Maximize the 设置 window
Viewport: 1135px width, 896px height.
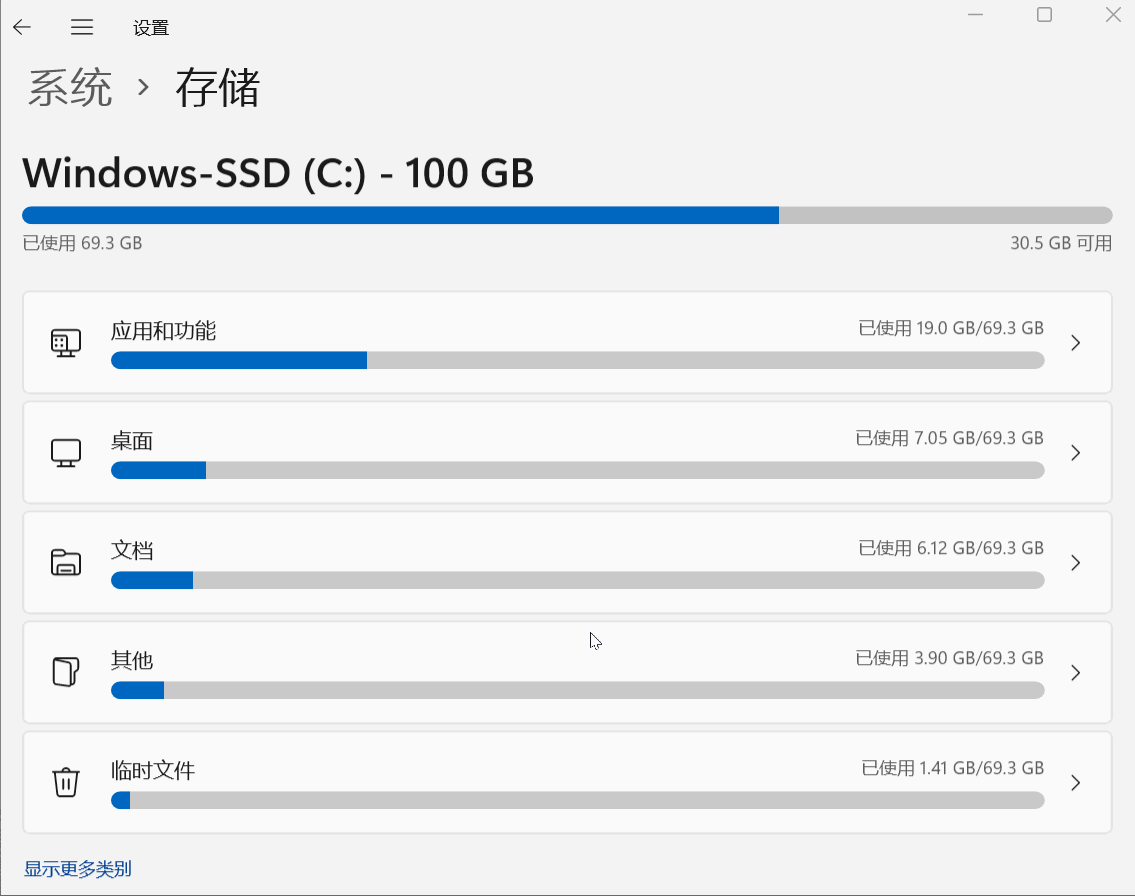click(x=1044, y=15)
